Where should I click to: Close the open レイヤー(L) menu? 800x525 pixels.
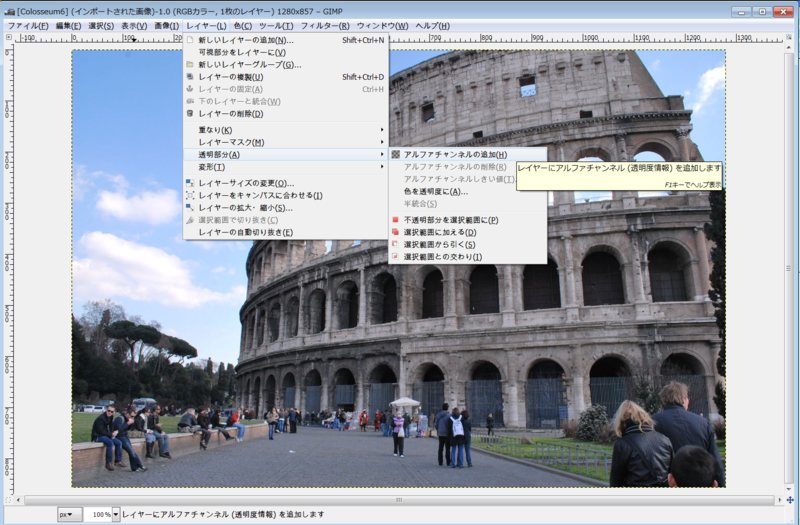pos(206,26)
